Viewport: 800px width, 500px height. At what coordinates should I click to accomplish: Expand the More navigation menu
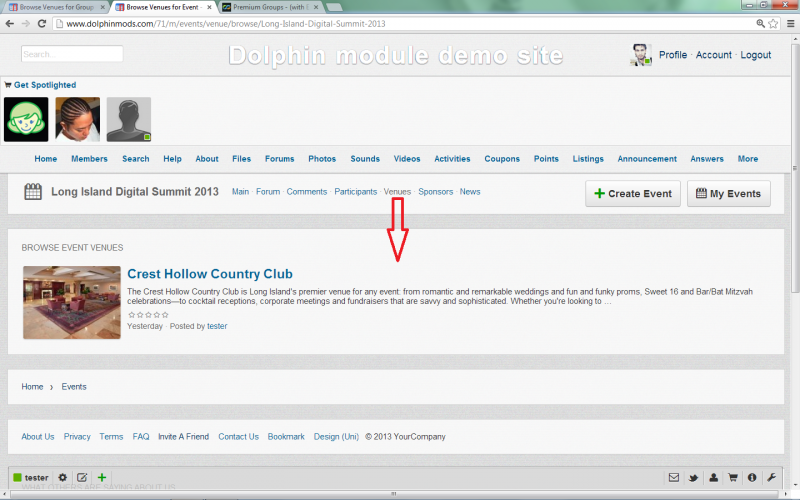coord(747,159)
